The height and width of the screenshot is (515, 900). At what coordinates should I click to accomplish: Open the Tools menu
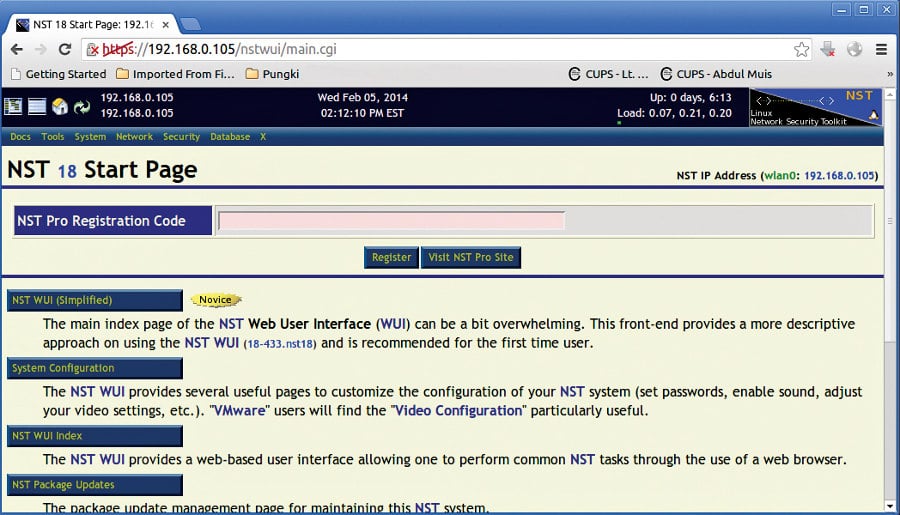coord(52,137)
